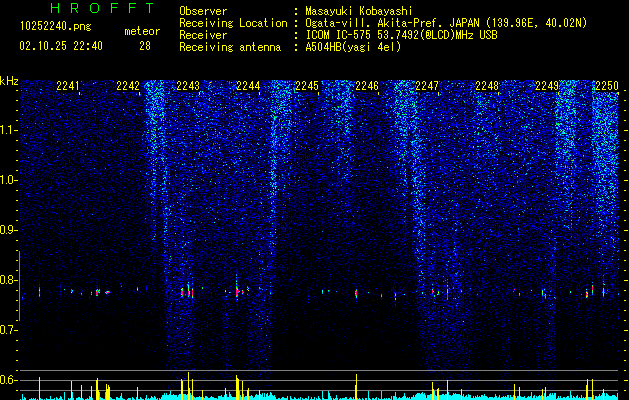Click the observer name Masayuki Kobayashi
Viewport: 629px width, 400px height.
coord(359,11)
